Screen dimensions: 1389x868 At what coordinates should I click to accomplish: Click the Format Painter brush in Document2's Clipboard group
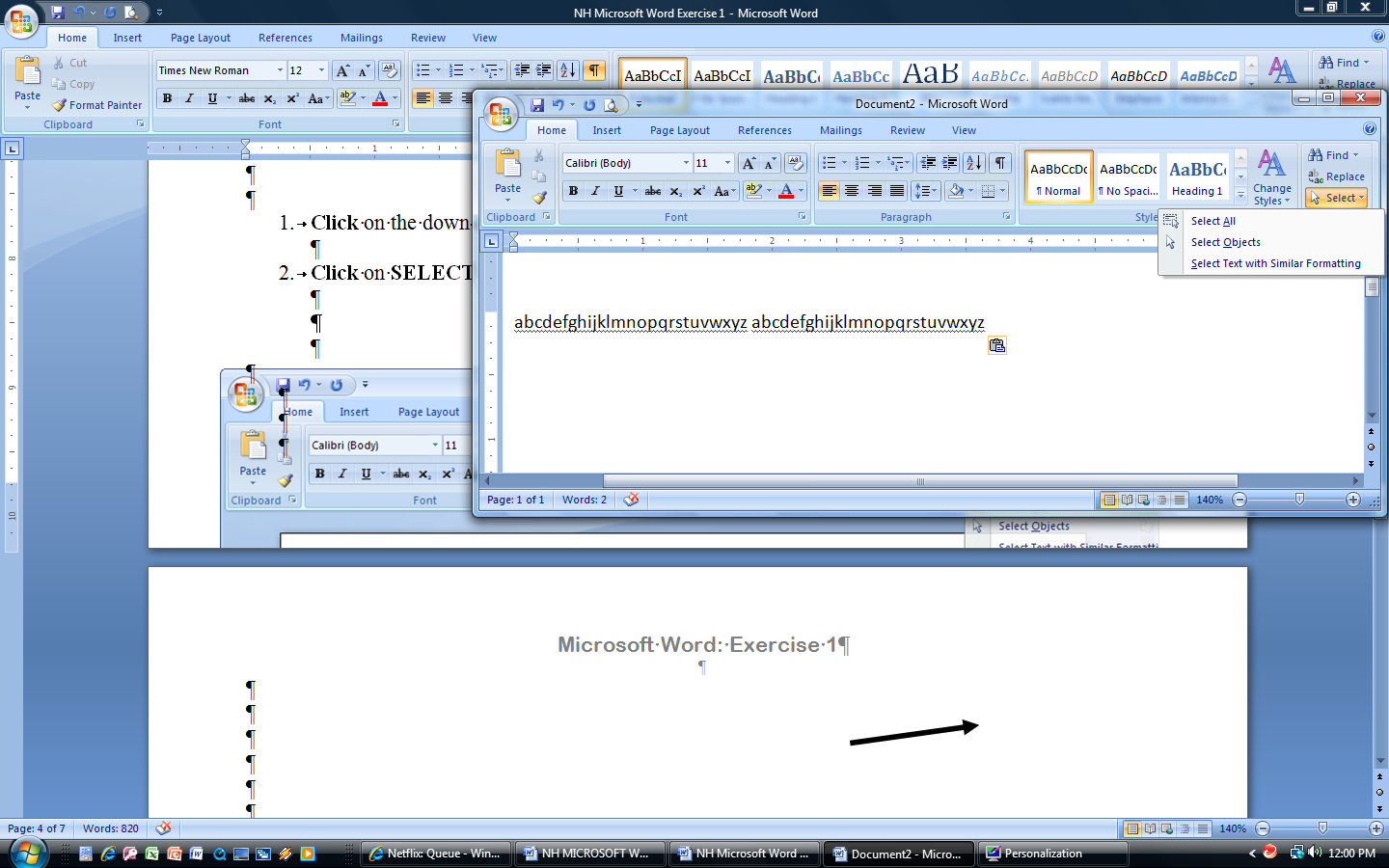539,197
